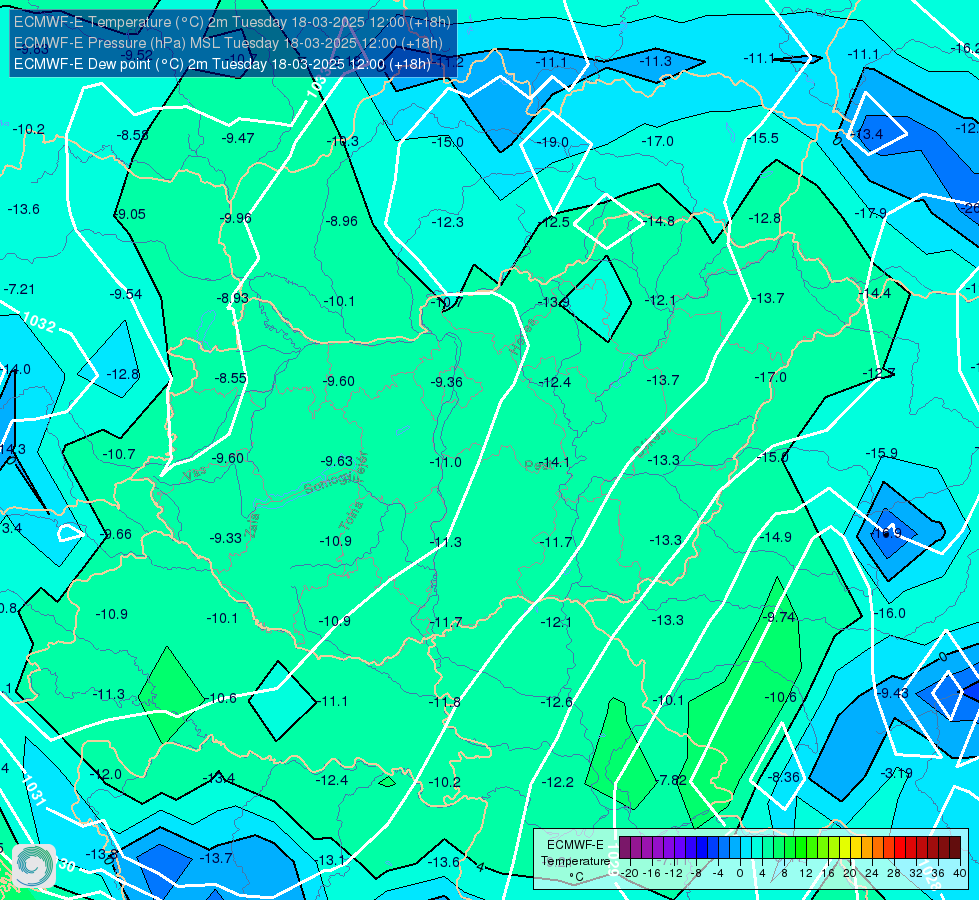Click the Tolna county label
This screenshot has height=900, width=979.
tap(350, 516)
